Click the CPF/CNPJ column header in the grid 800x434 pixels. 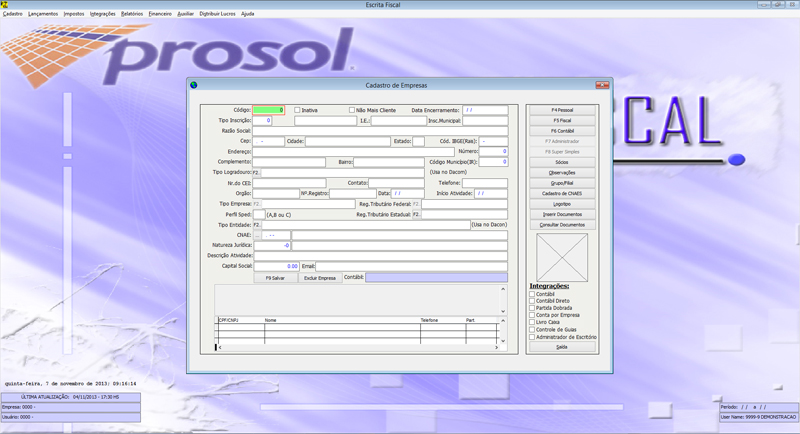pyautogui.click(x=228, y=320)
